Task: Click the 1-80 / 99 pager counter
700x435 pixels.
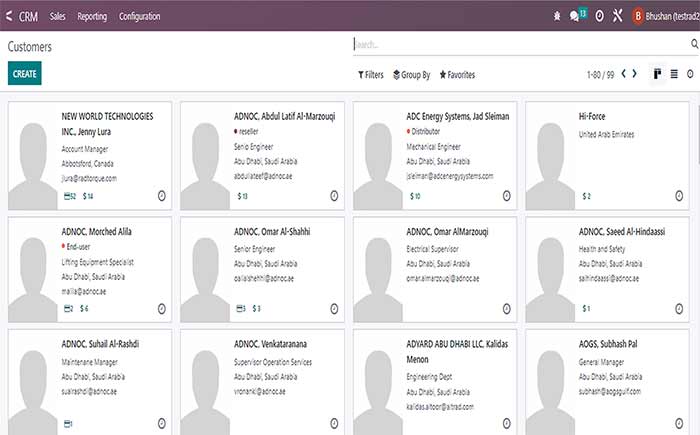Action: (x=600, y=75)
